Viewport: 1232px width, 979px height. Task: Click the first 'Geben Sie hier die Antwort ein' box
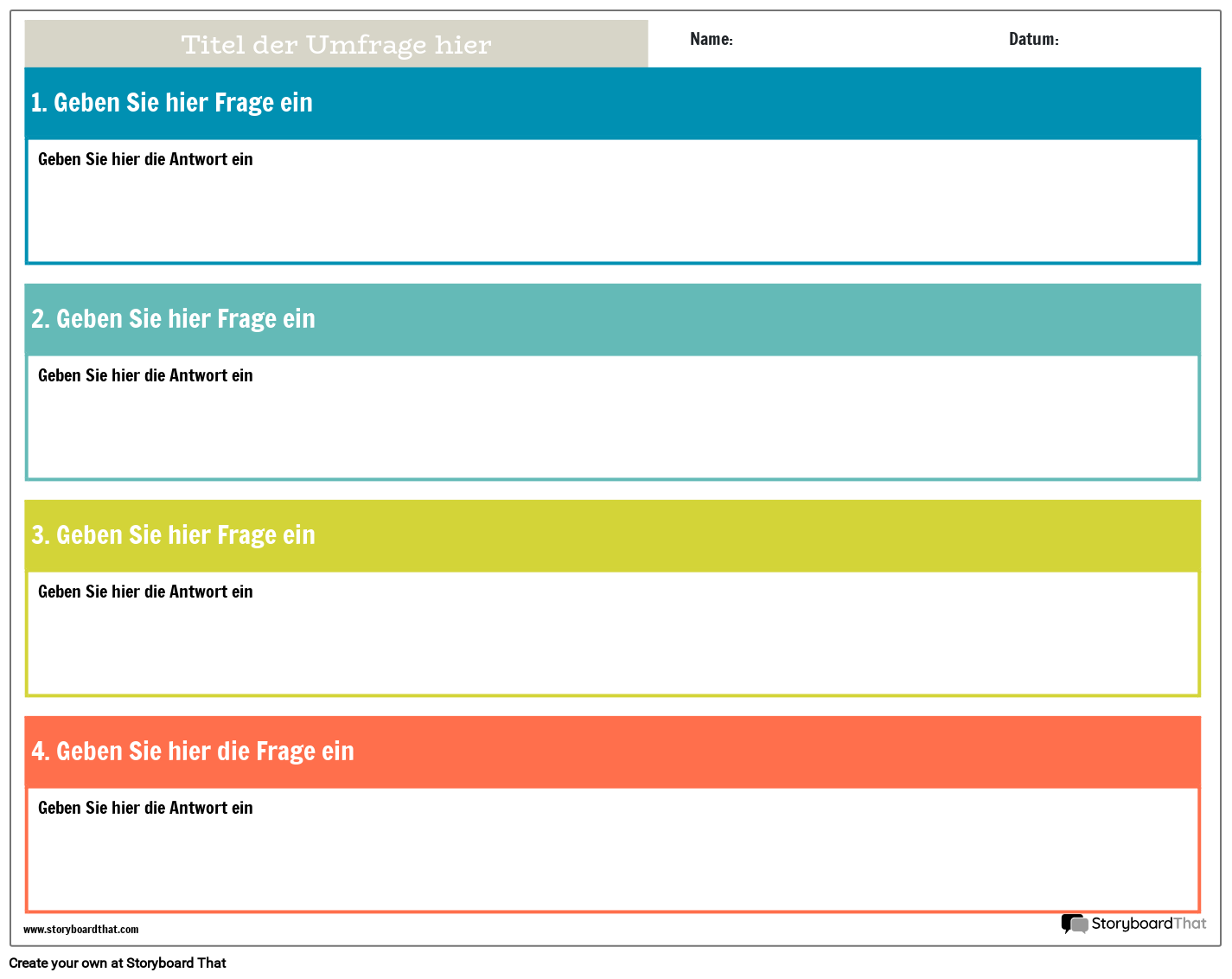pyautogui.click(x=612, y=201)
